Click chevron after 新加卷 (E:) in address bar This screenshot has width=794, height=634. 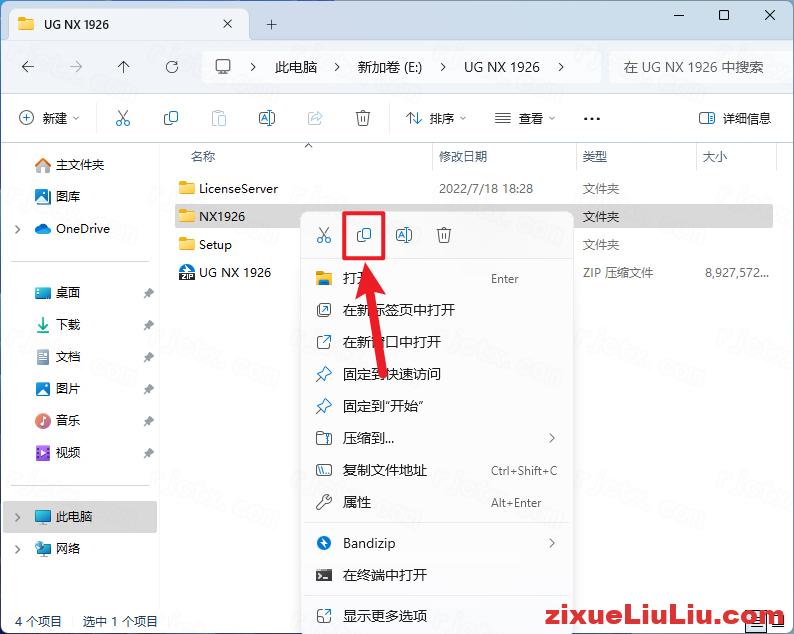point(443,67)
